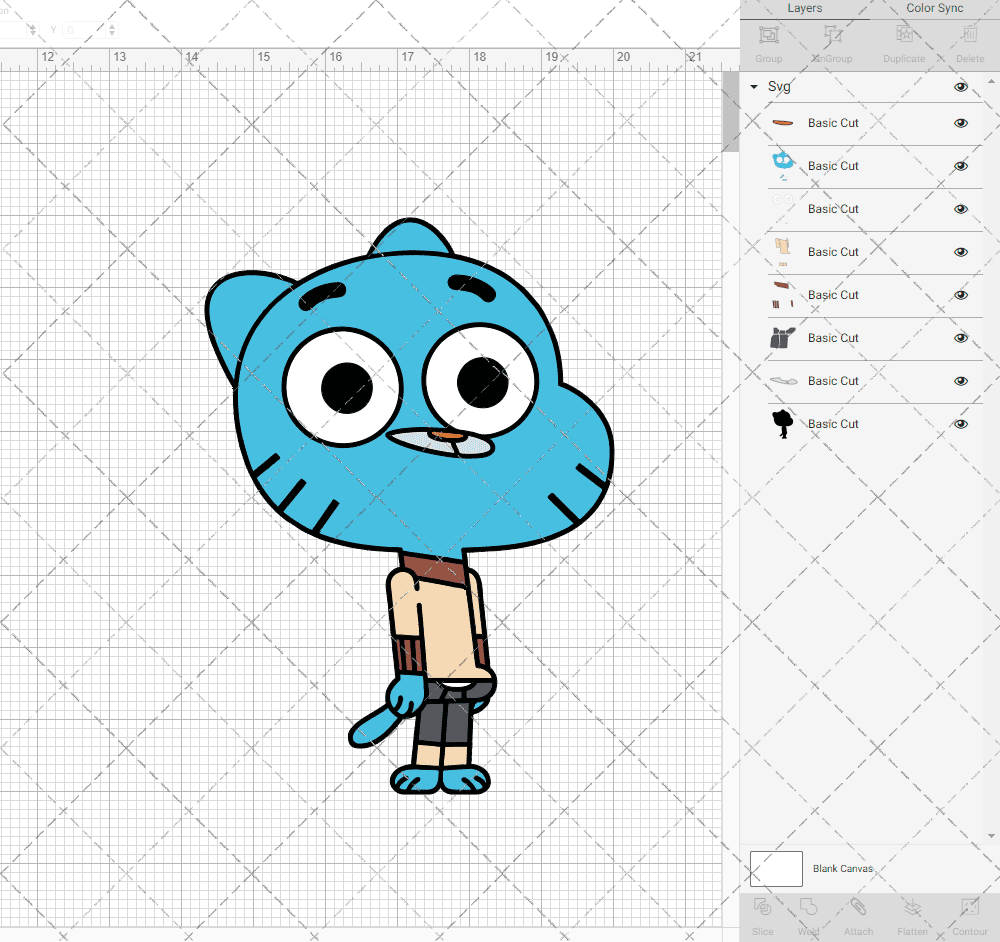This screenshot has width=1000, height=942.
Task: Click the Blank Canvas label
Action: 842,869
